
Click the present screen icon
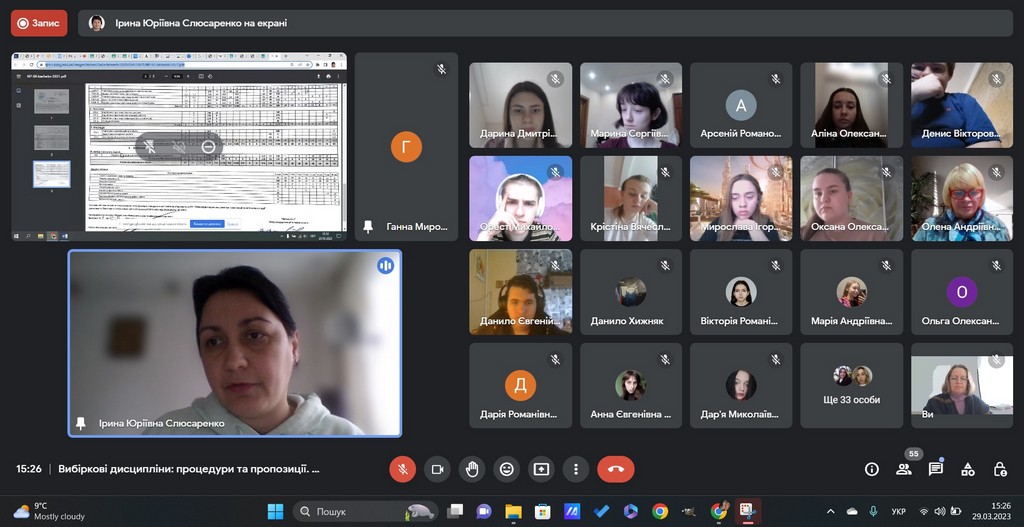pos(541,469)
